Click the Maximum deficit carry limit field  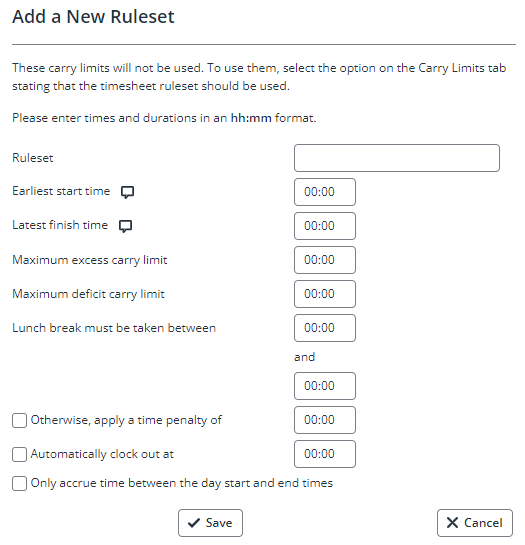click(325, 294)
